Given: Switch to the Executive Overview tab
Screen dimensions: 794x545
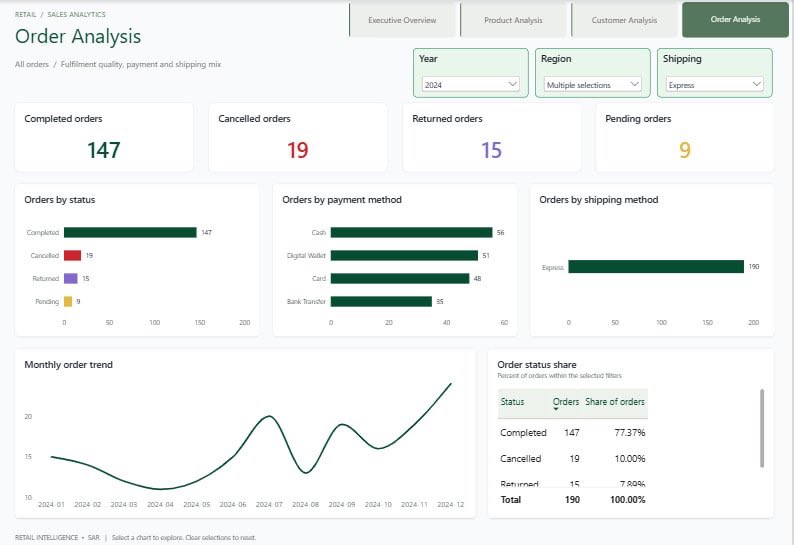Looking at the screenshot, I should tap(402, 20).
